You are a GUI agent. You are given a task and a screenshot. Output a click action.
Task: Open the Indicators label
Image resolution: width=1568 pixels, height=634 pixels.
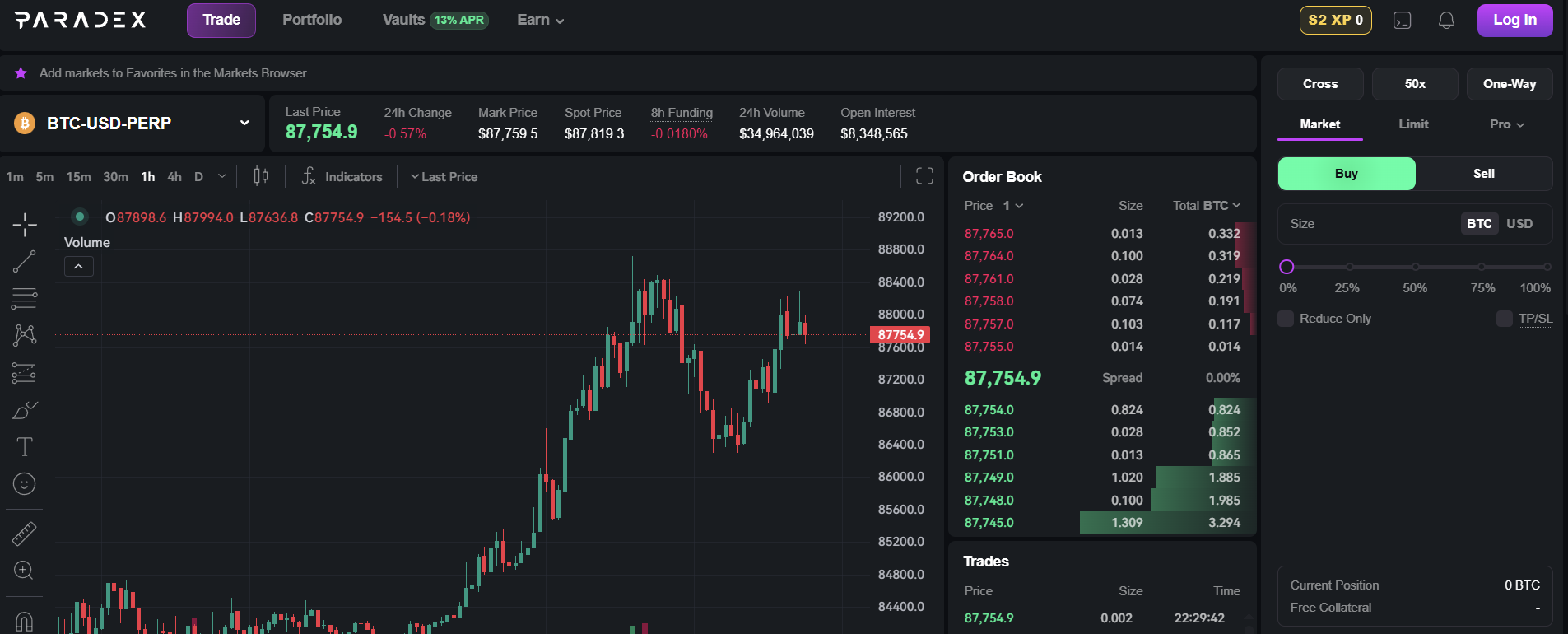tap(354, 177)
